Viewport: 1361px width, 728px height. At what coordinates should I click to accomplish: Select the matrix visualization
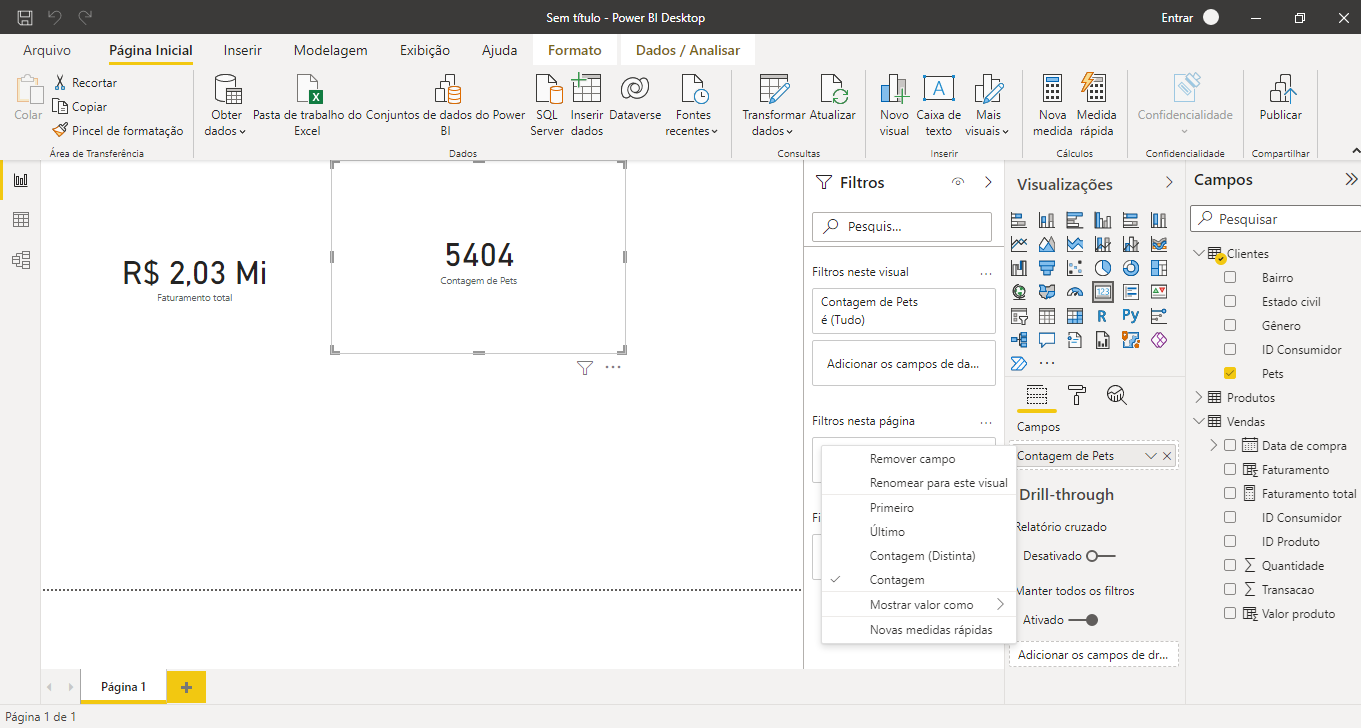click(1075, 316)
